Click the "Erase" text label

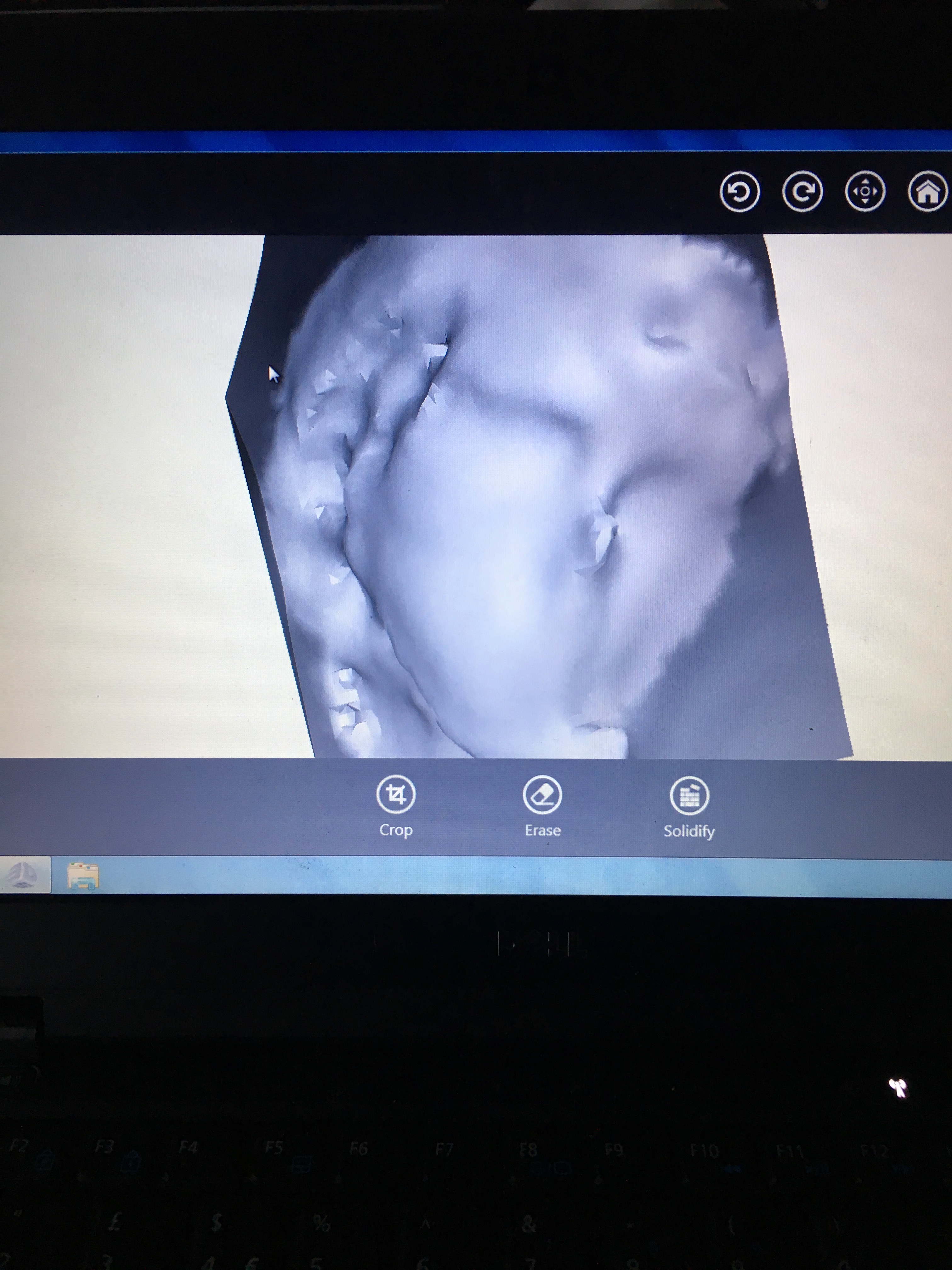coord(542,831)
